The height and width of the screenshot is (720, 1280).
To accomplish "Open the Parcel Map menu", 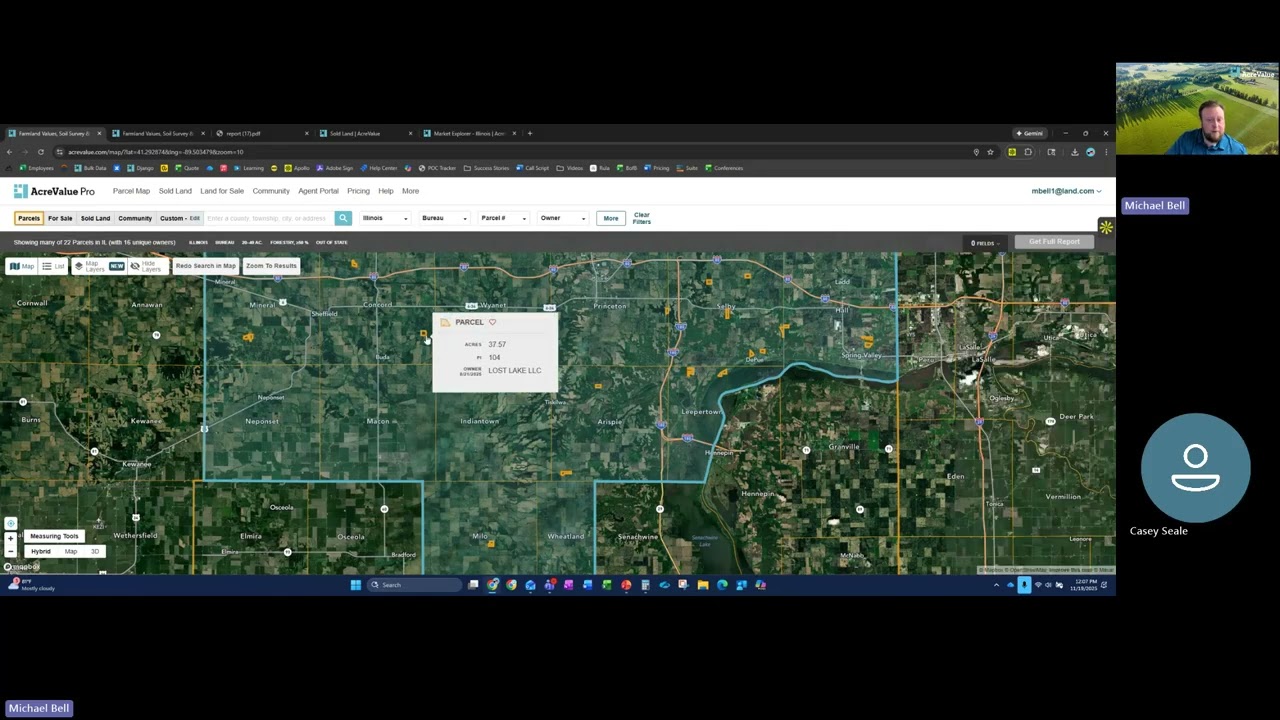I will pos(131,191).
